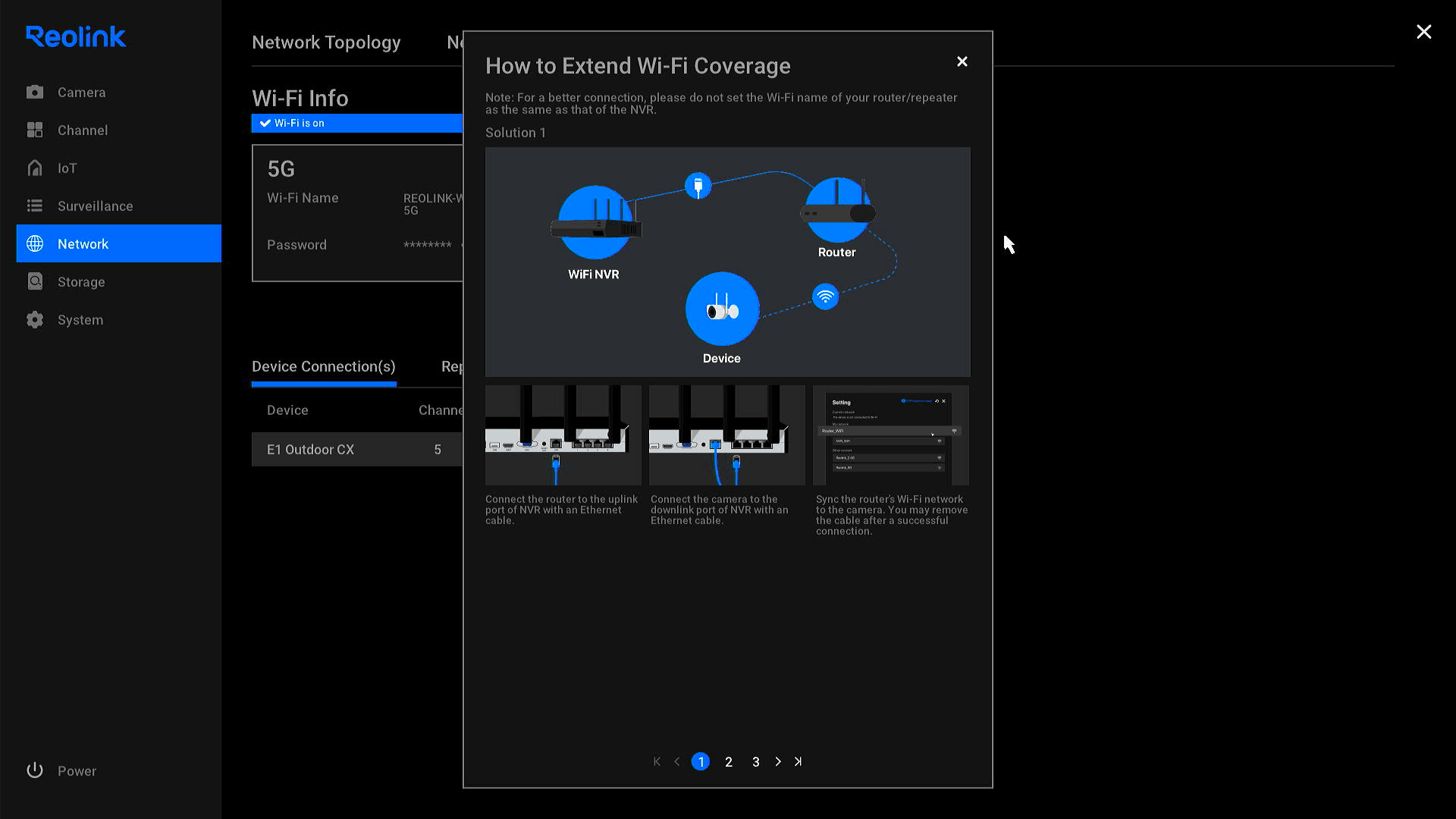1456x819 pixels.
Task: Toggle the Wi-Fi is on checkbox
Action: [x=265, y=123]
